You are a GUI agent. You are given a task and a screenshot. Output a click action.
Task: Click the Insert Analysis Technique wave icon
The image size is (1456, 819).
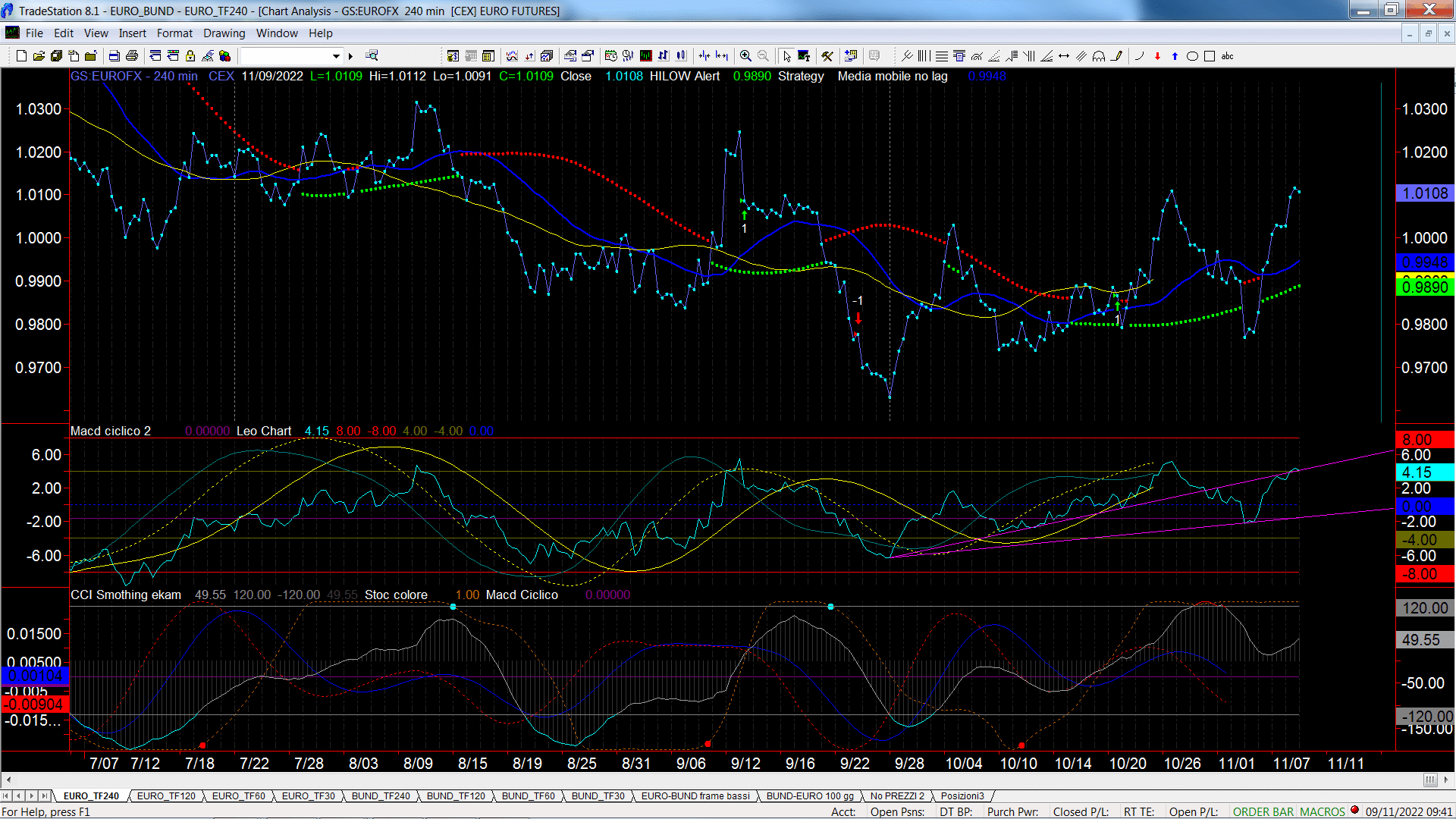pyautogui.click(x=512, y=55)
